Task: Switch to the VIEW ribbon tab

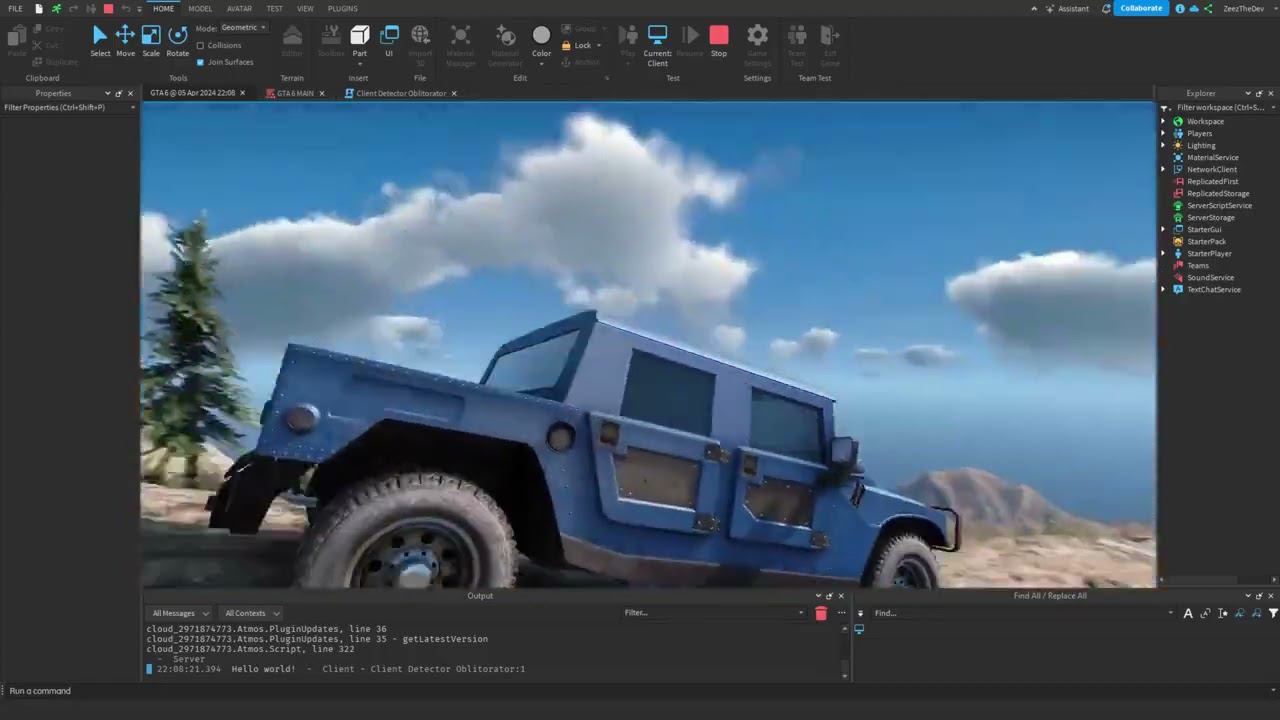Action: (305, 8)
